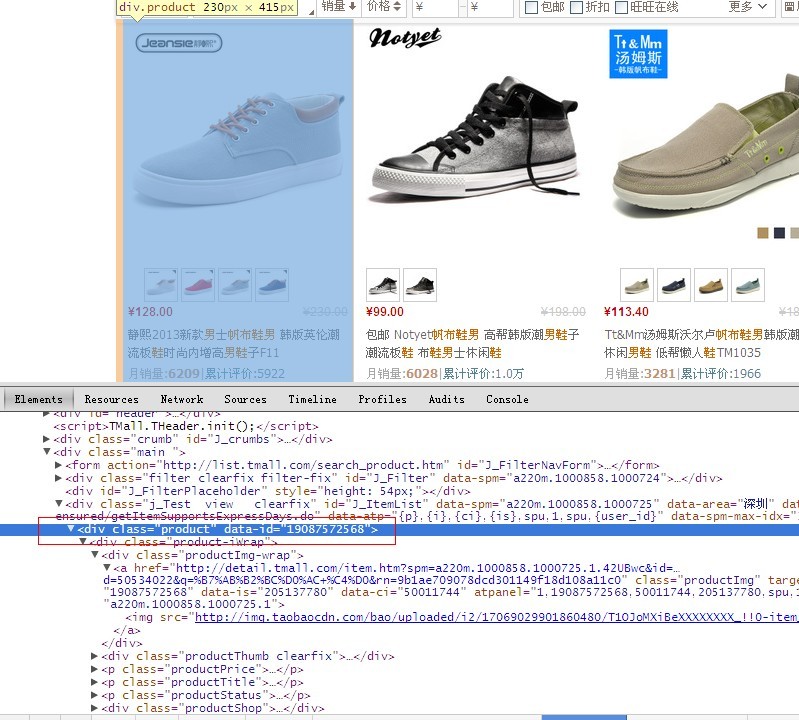Switch to the Resources tab

[111, 399]
